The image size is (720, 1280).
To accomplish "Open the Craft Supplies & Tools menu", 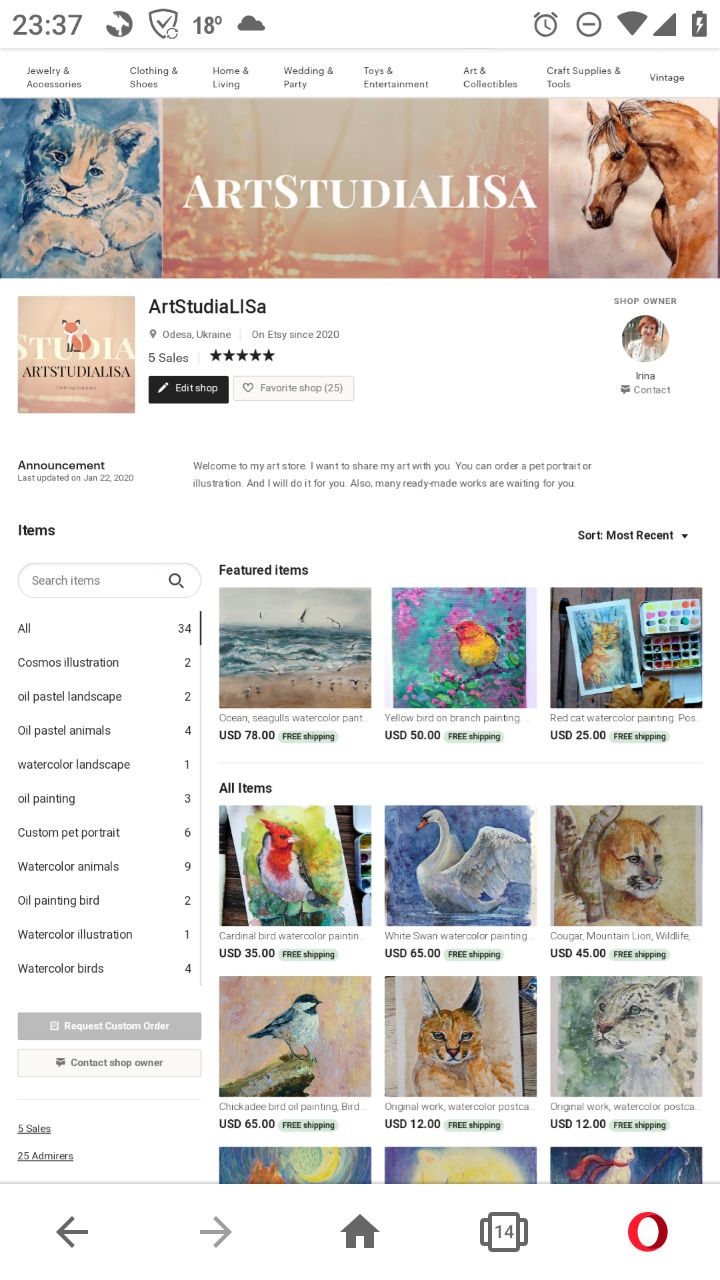I will click(x=583, y=77).
